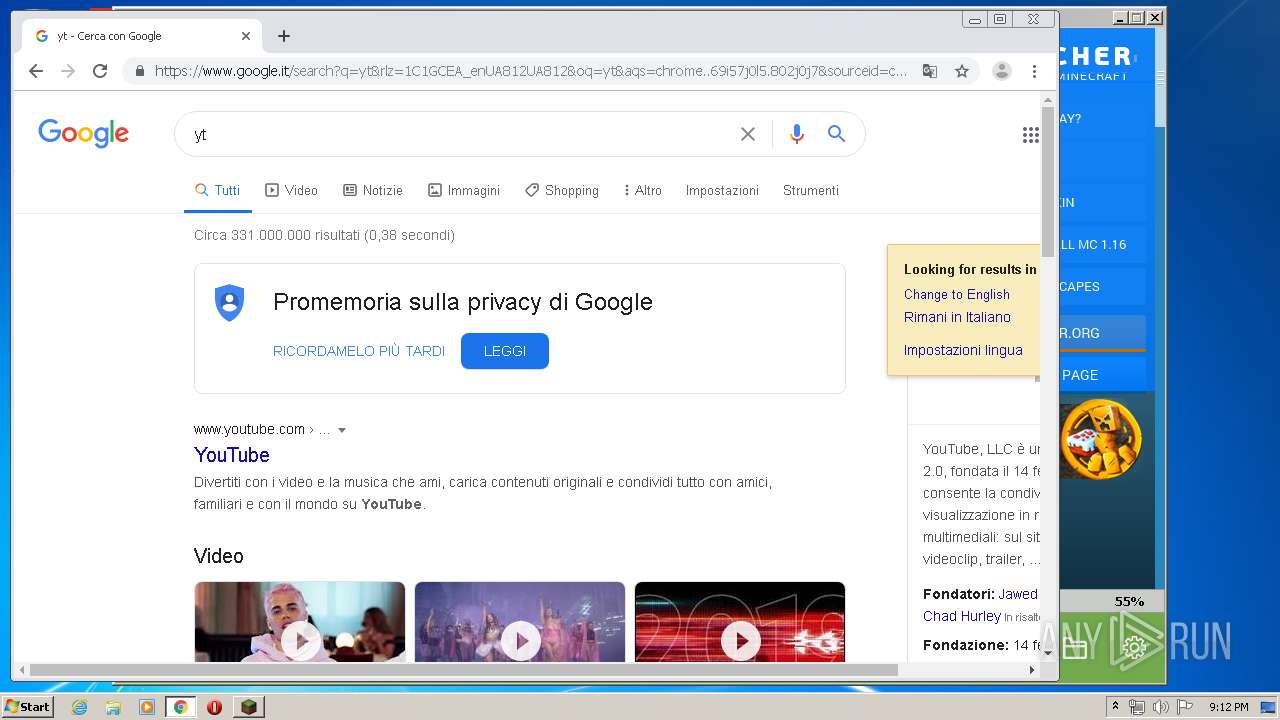Go forward using the browser forward arrow

pyautogui.click(x=68, y=71)
